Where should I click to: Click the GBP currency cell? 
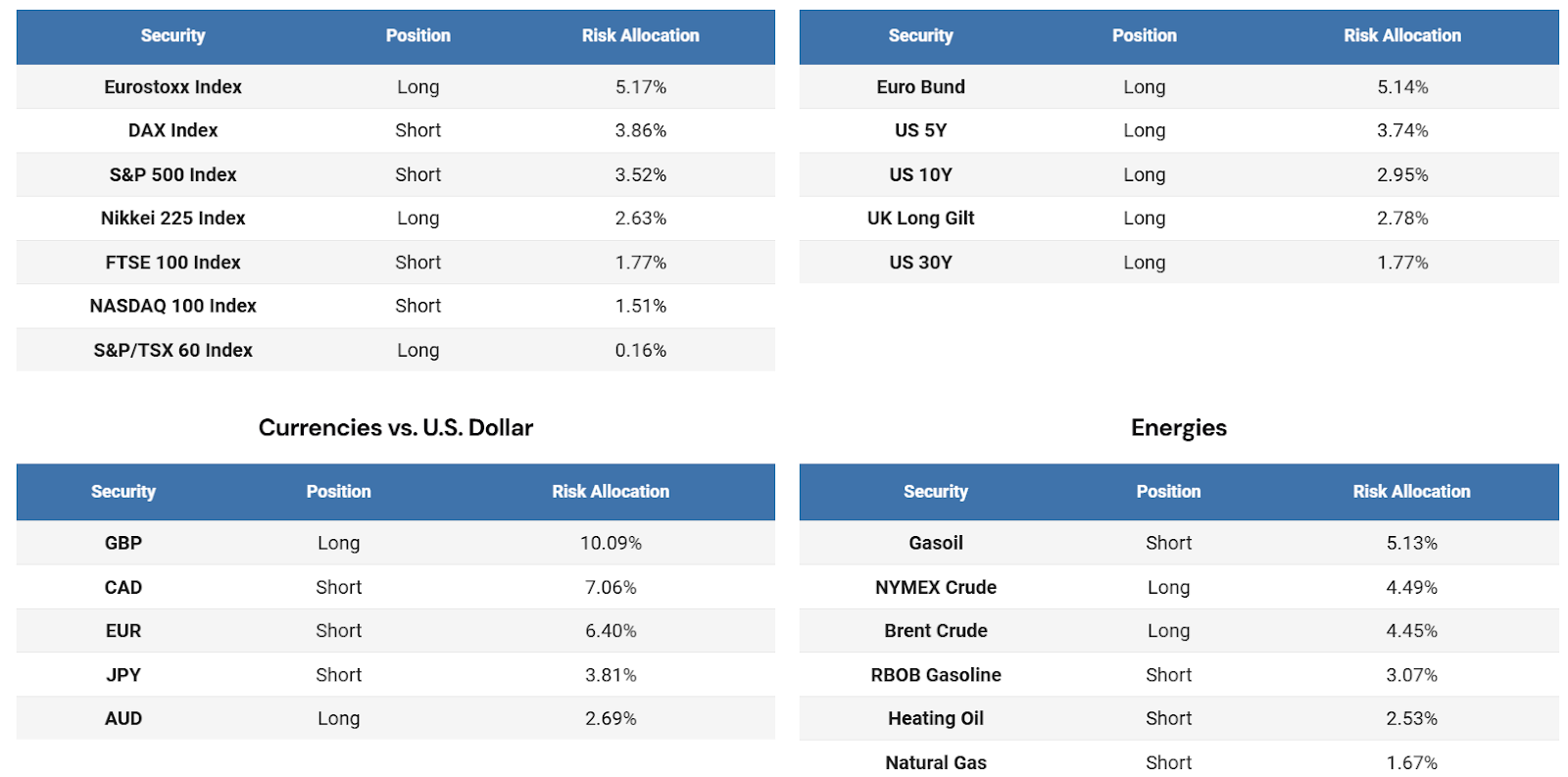pyautogui.click(x=123, y=543)
